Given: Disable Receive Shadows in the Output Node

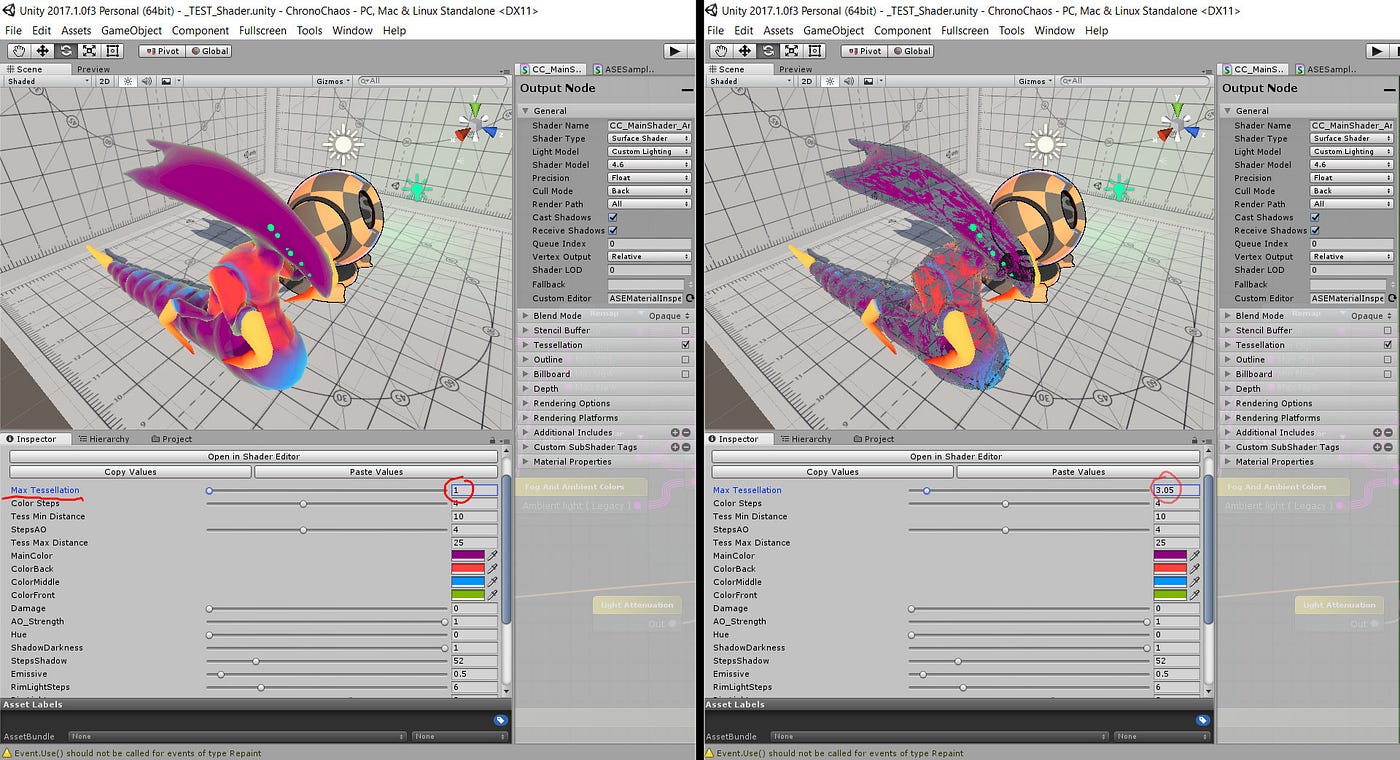Looking at the screenshot, I should tap(613, 231).
